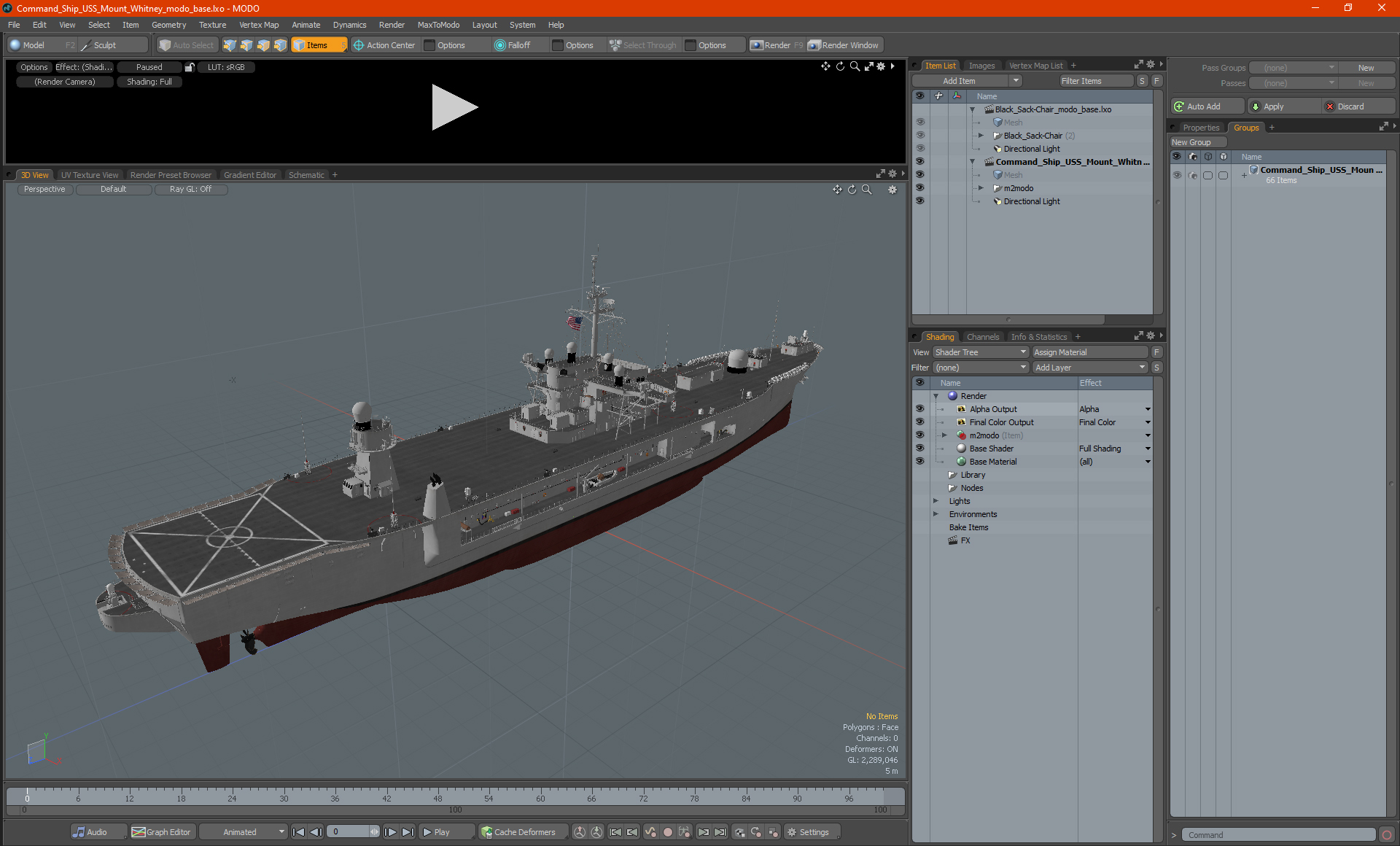Toggle visibility of Alpha Output layer

(x=919, y=409)
